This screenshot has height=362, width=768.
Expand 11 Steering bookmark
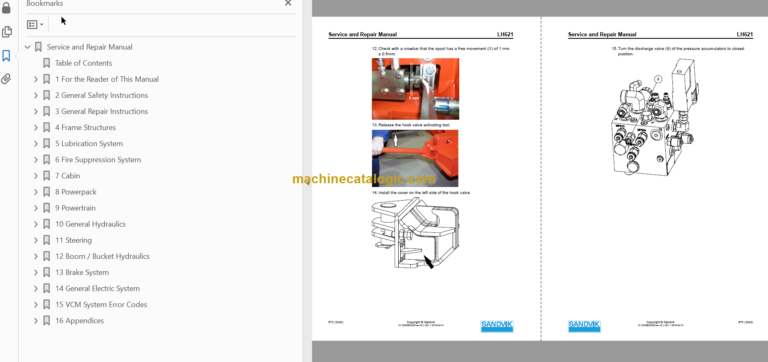(x=36, y=241)
